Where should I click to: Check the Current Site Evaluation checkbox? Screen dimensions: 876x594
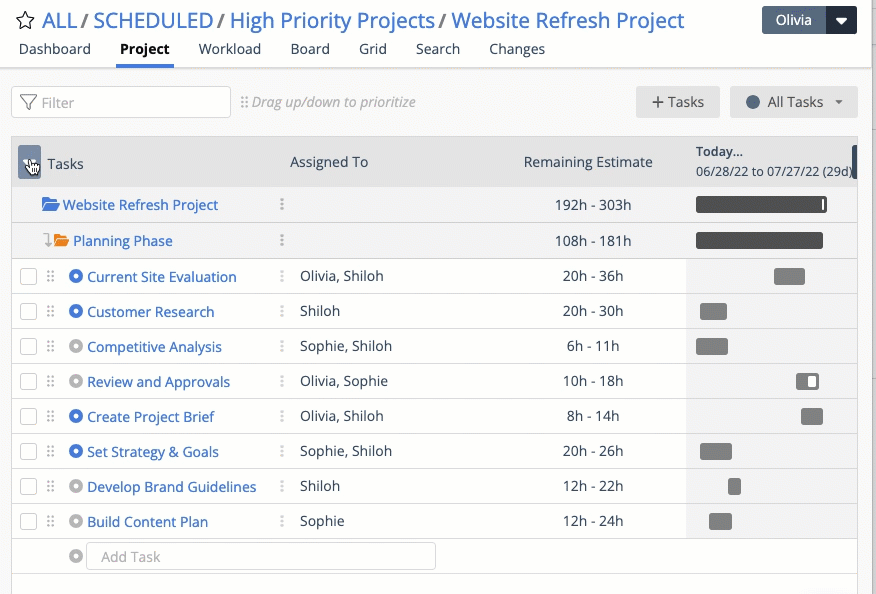tap(28, 277)
